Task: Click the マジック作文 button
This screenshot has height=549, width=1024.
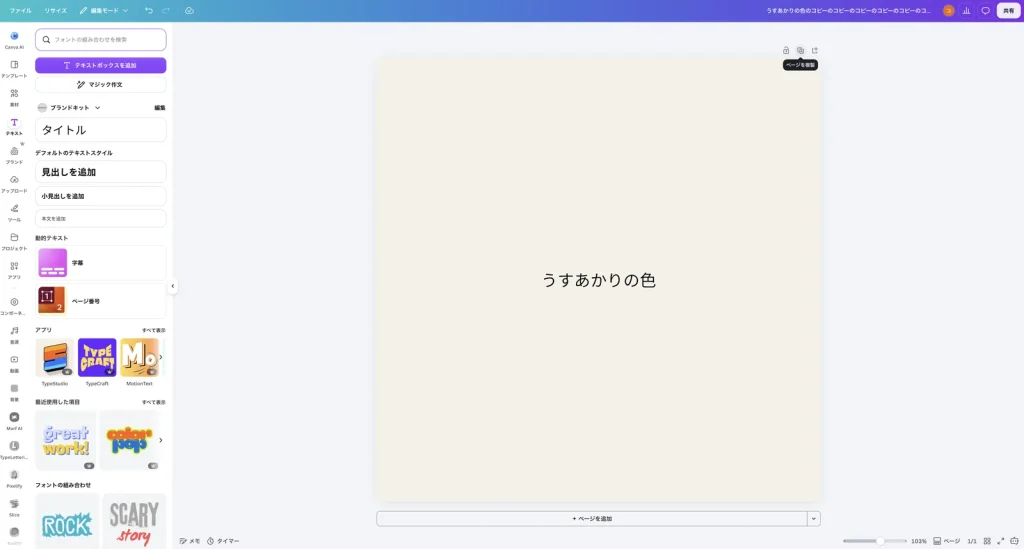Action: point(101,84)
